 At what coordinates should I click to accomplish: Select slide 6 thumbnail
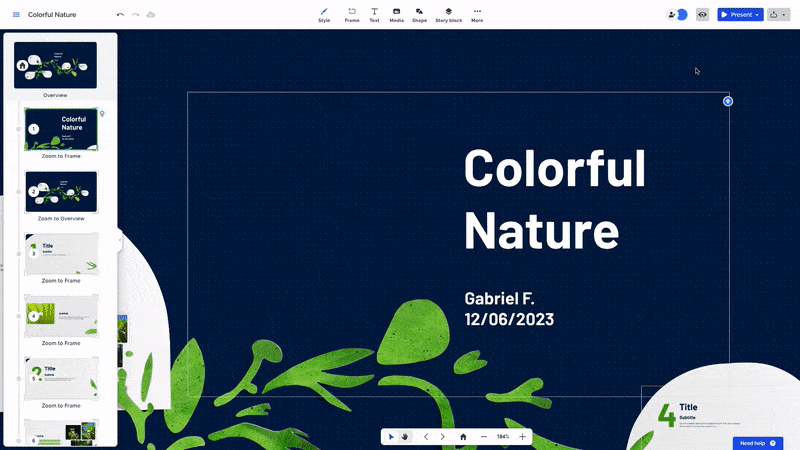[61, 433]
